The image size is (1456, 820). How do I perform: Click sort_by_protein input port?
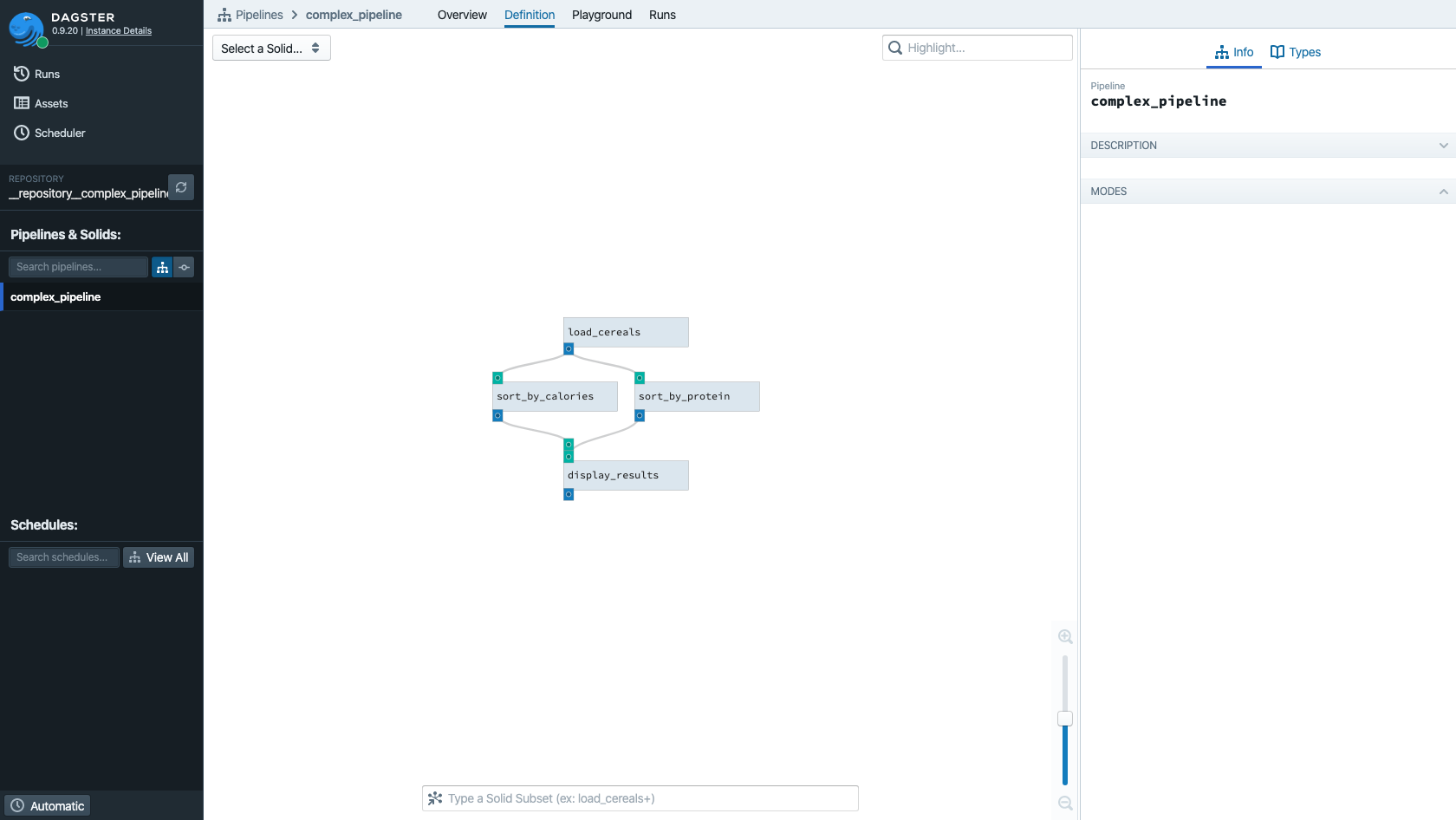click(x=640, y=378)
